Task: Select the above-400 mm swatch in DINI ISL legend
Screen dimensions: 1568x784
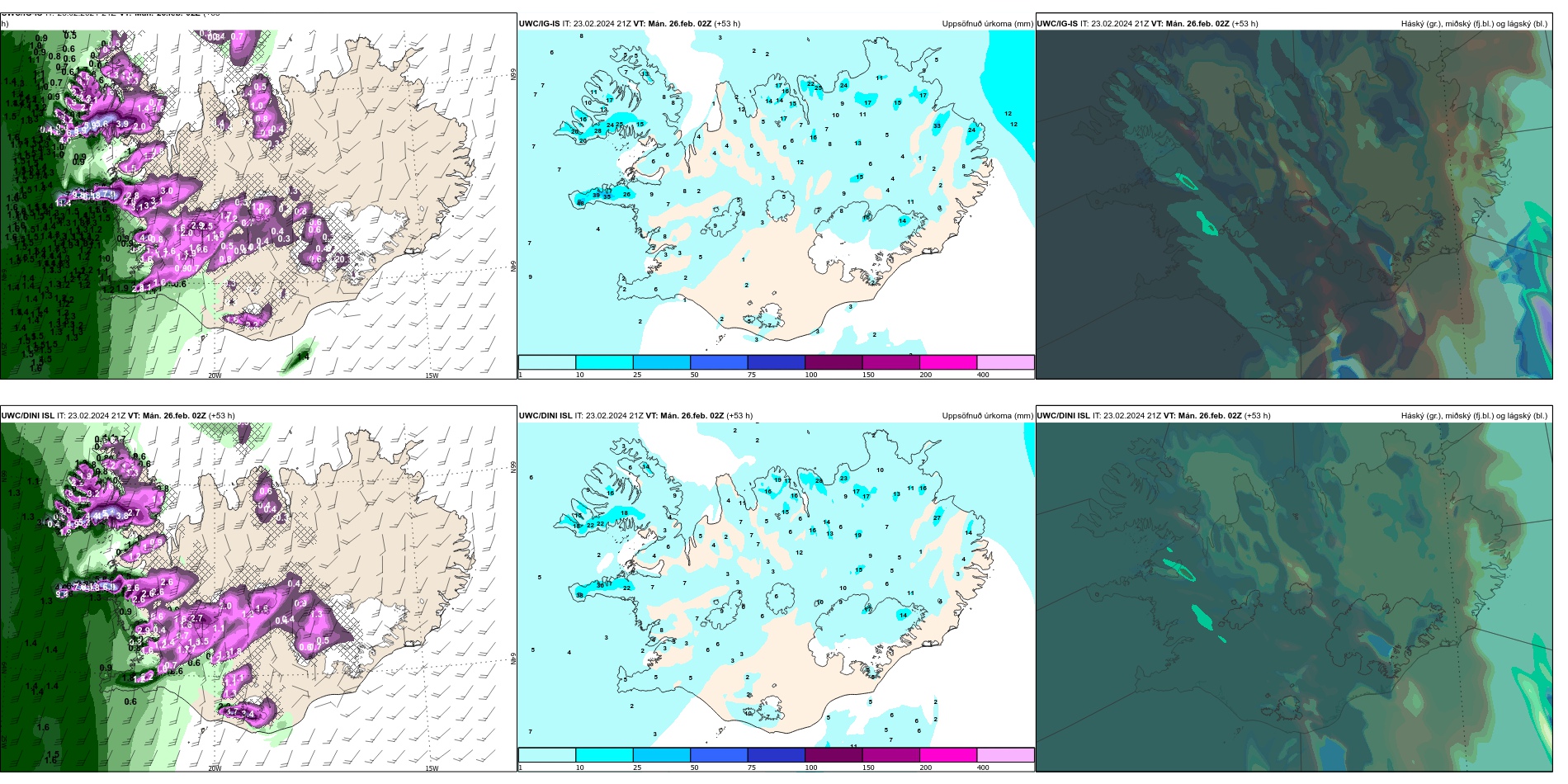Action: tap(1005, 755)
